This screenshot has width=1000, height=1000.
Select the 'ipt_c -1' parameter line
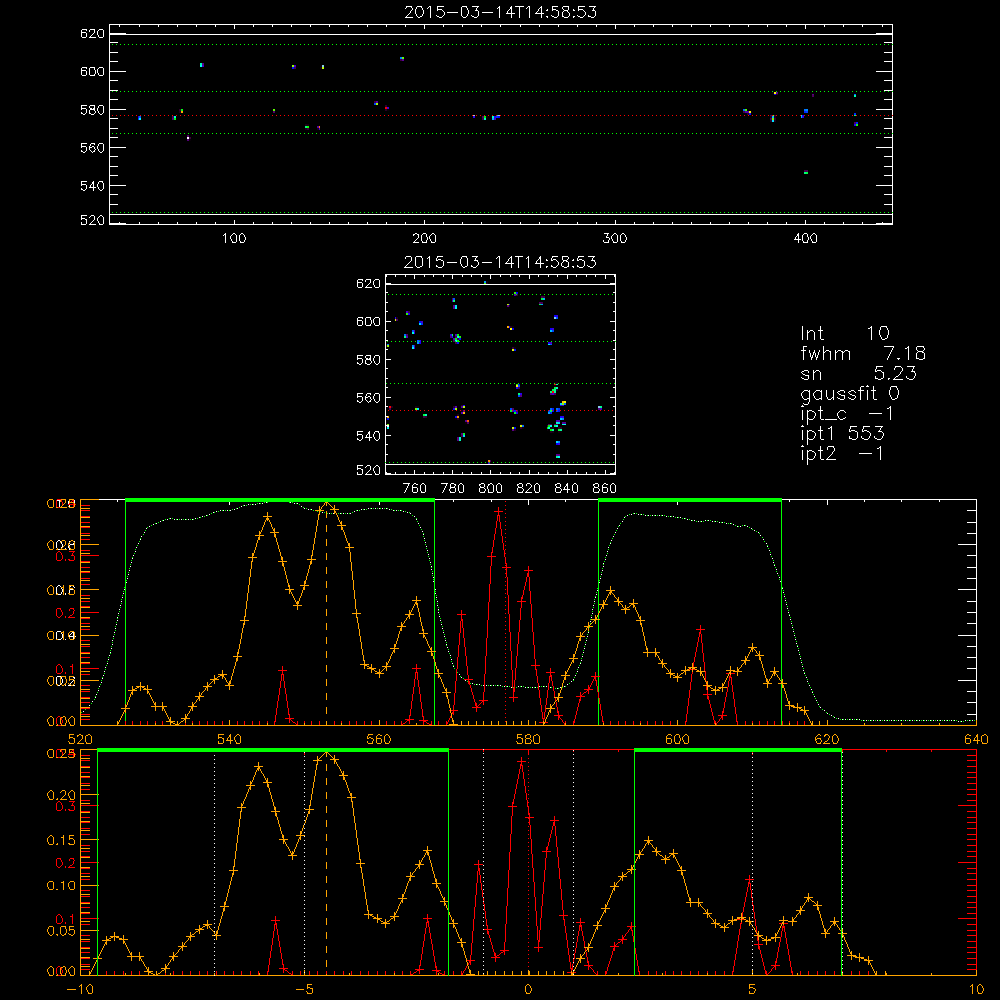847,414
